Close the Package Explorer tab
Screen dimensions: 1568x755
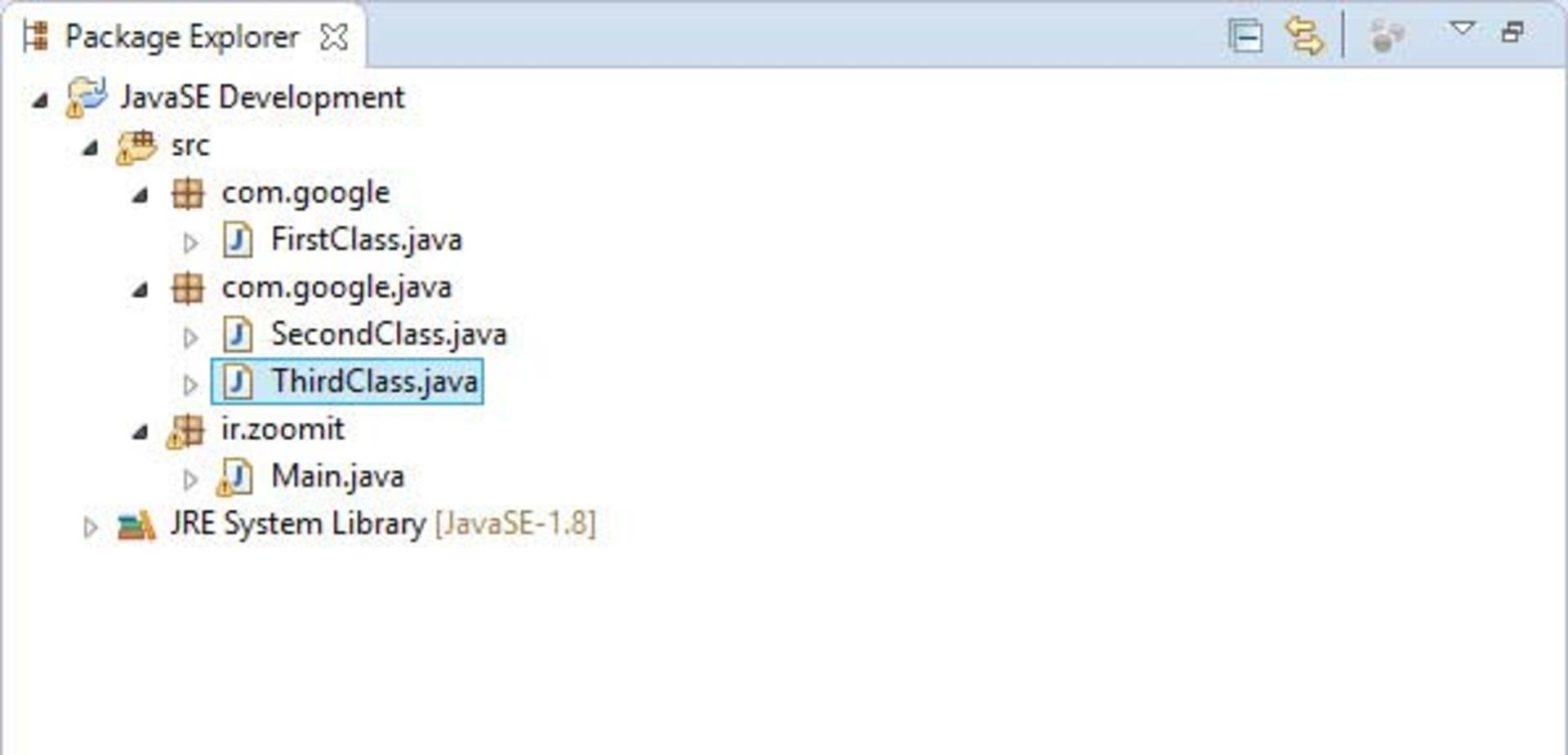point(333,37)
